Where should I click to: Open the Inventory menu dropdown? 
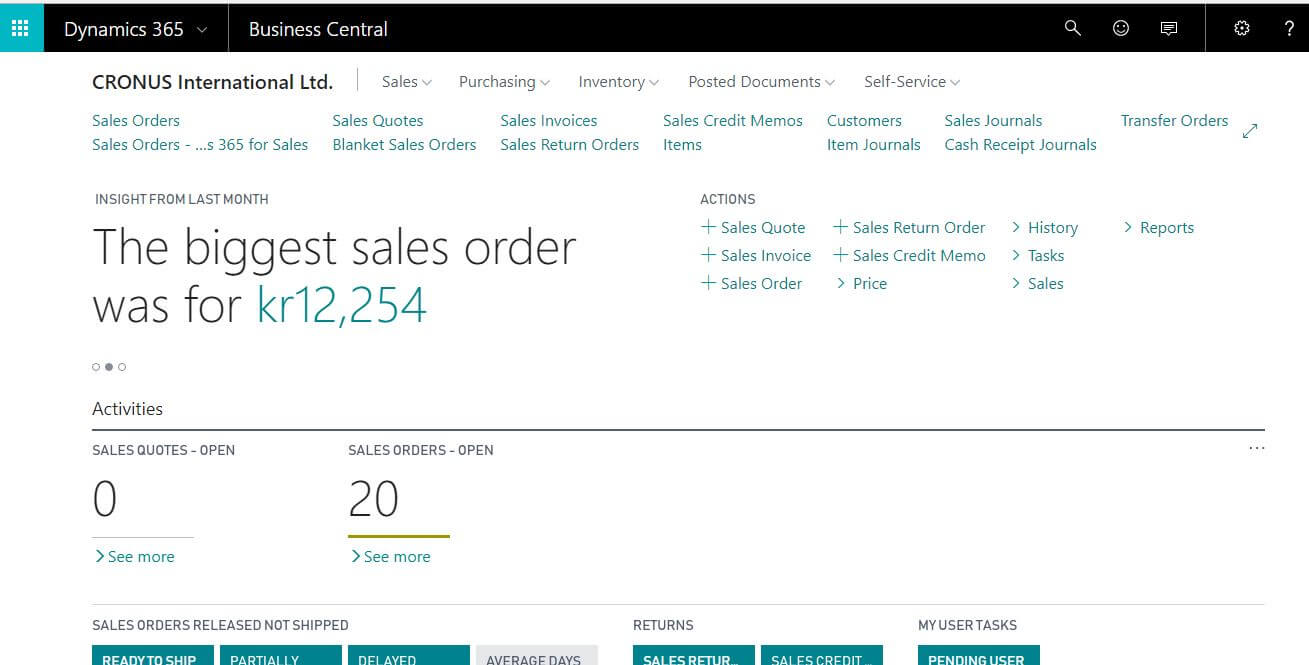tap(618, 82)
